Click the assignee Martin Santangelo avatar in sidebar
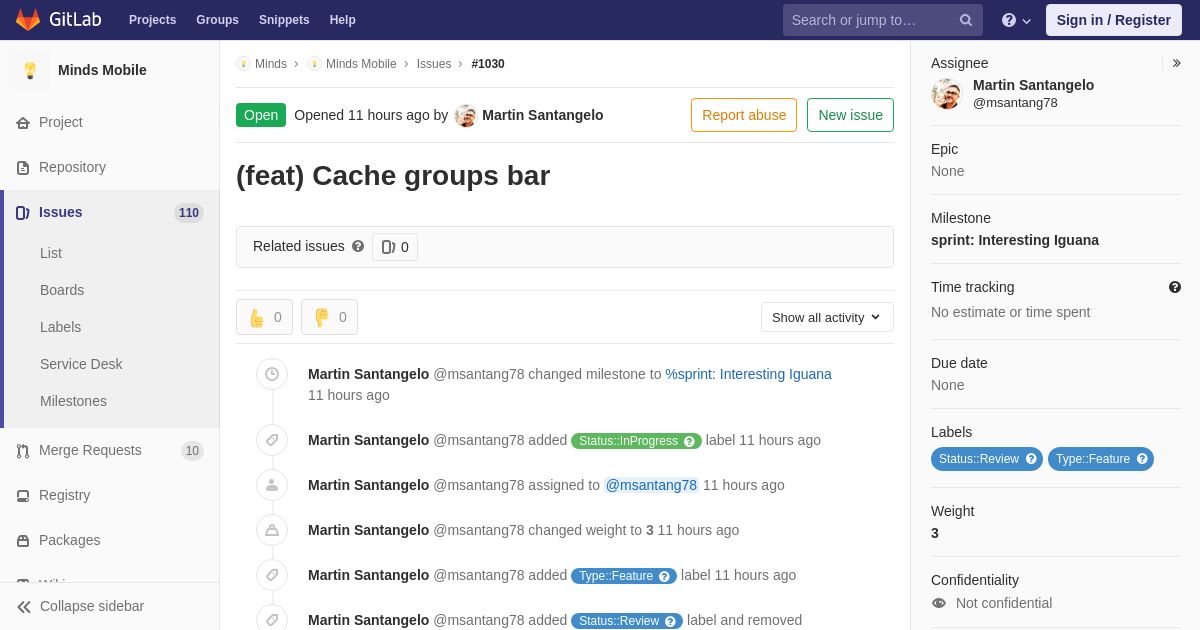 (x=946, y=94)
